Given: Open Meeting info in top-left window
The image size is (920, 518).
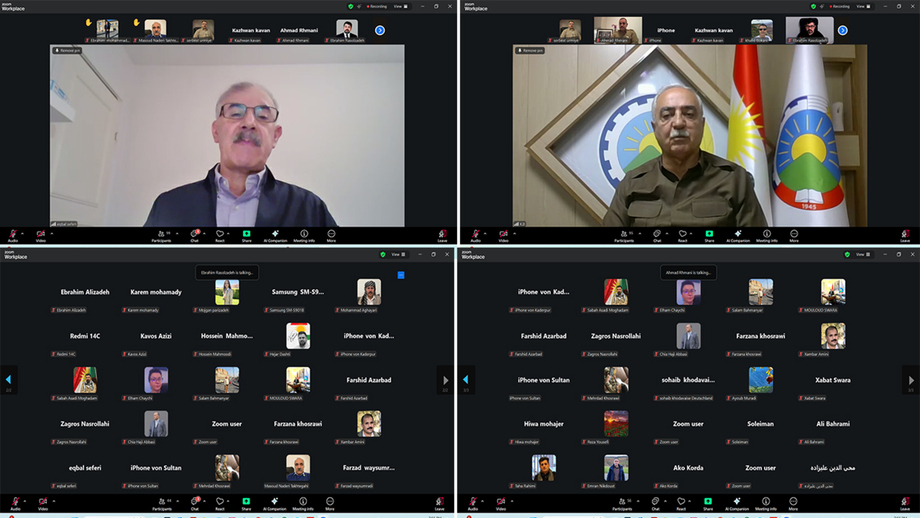Looking at the screenshot, I should click(304, 236).
